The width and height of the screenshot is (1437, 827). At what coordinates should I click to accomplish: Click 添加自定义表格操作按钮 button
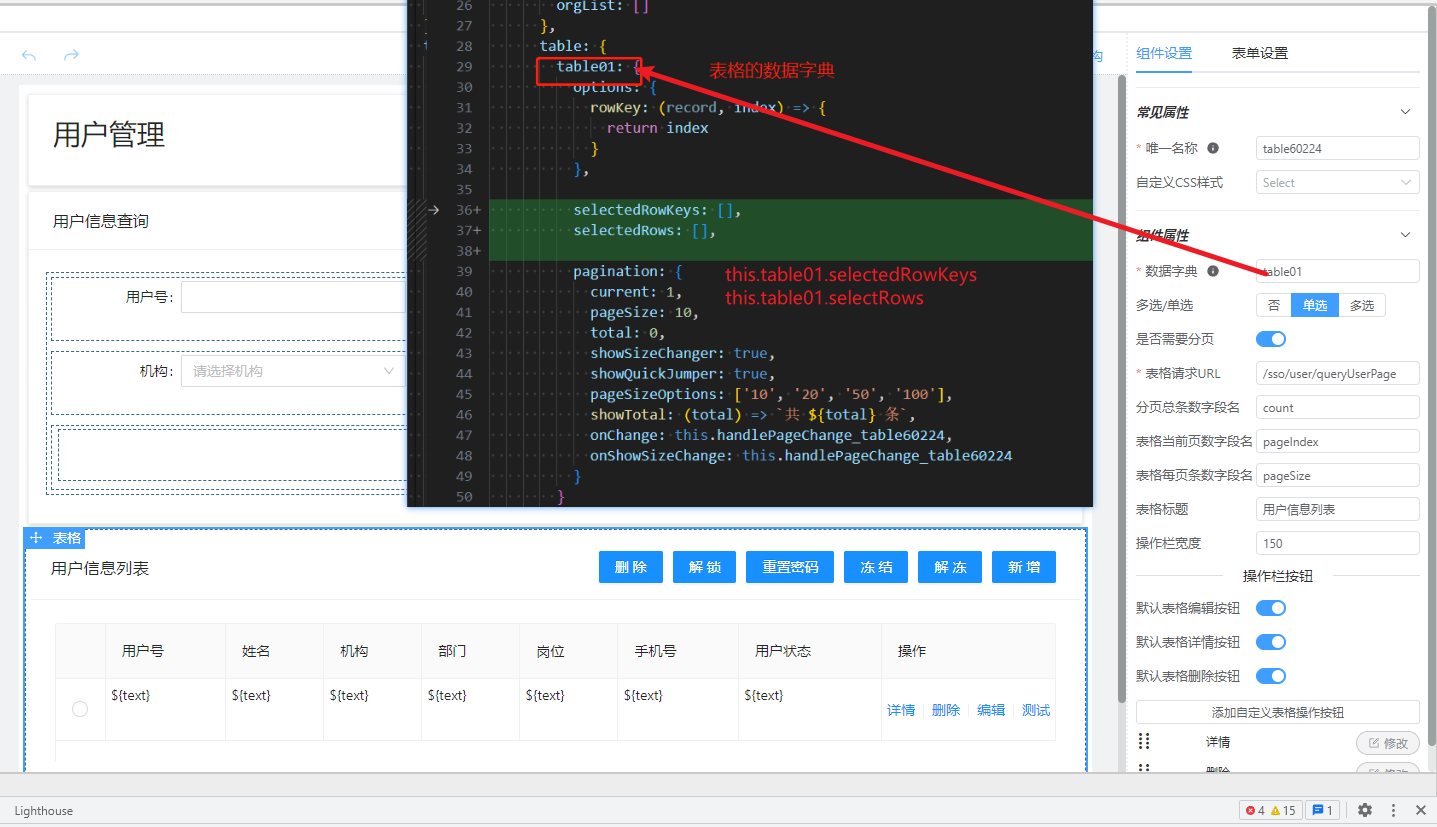point(1278,712)
